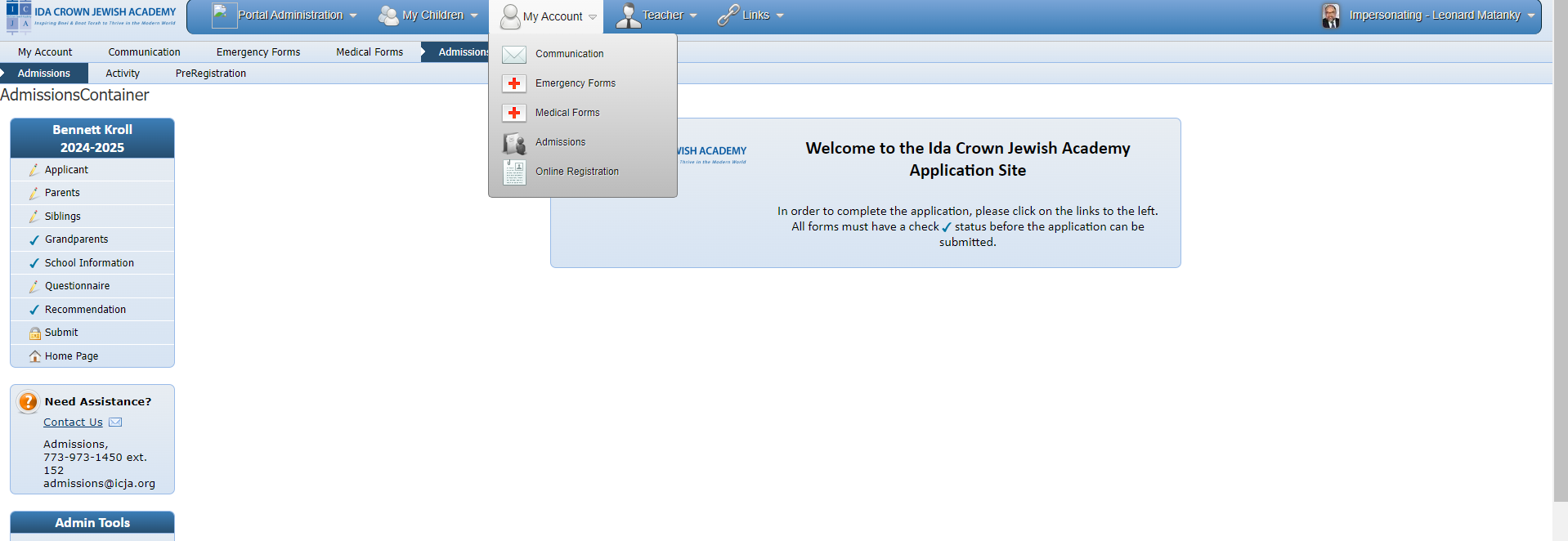Click the Online Registration document icon
Image resolution: width=1568 pixels, height=541 pixels.
tap(514, 172)
